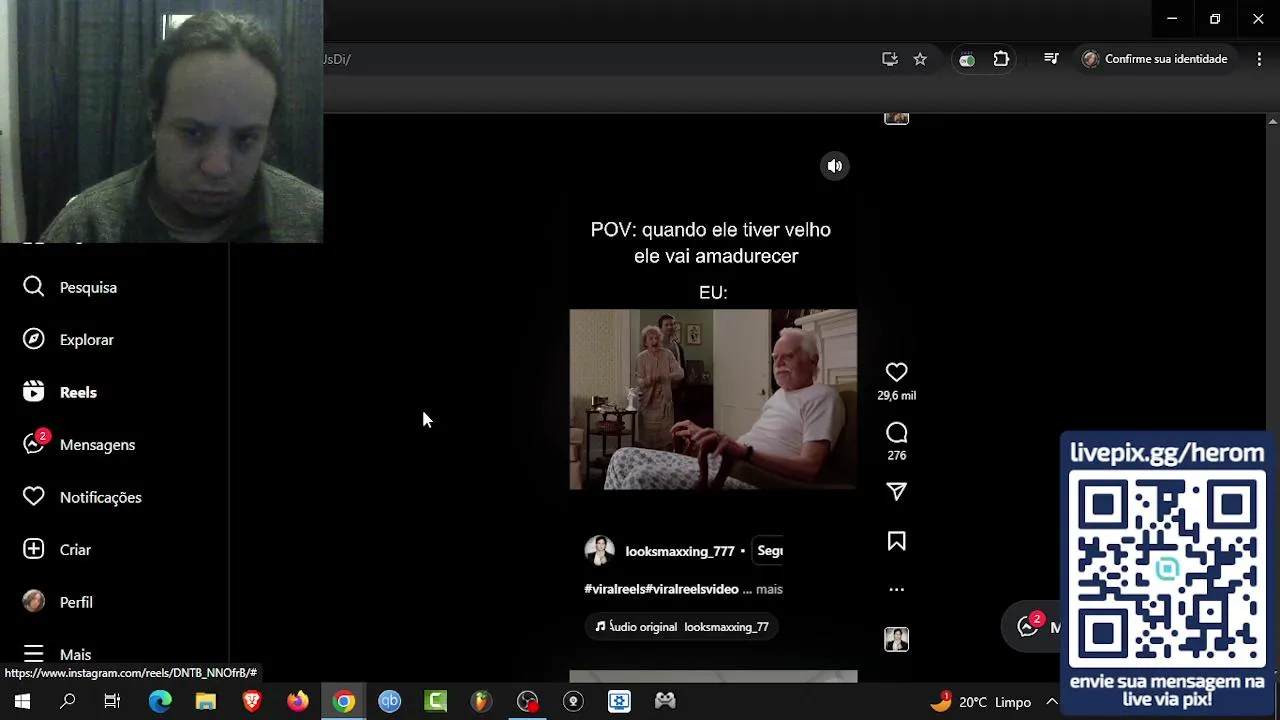Open floating messages button with badge 2

(1032, 626)
